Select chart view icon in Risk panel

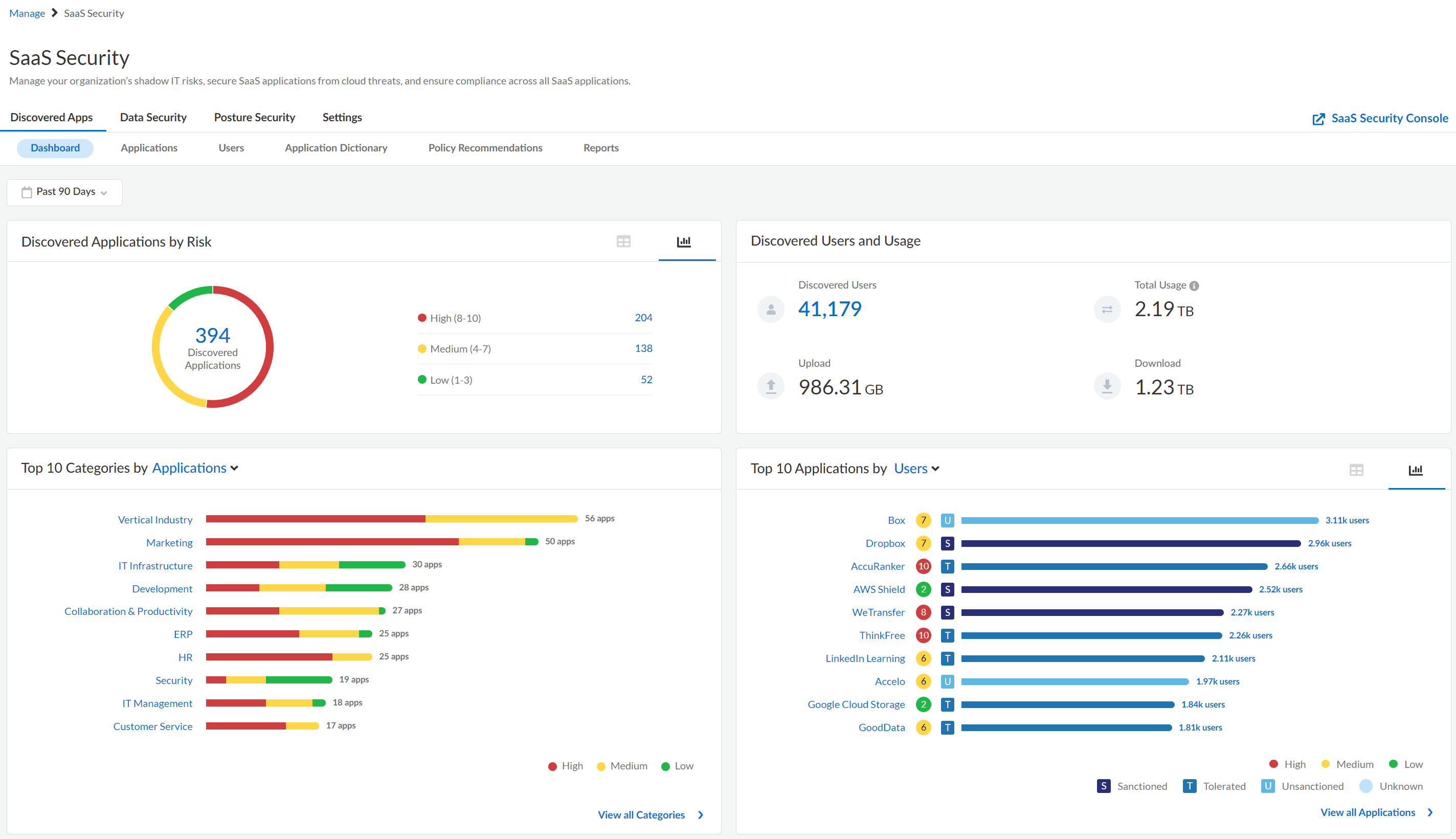tap(684, 241)
